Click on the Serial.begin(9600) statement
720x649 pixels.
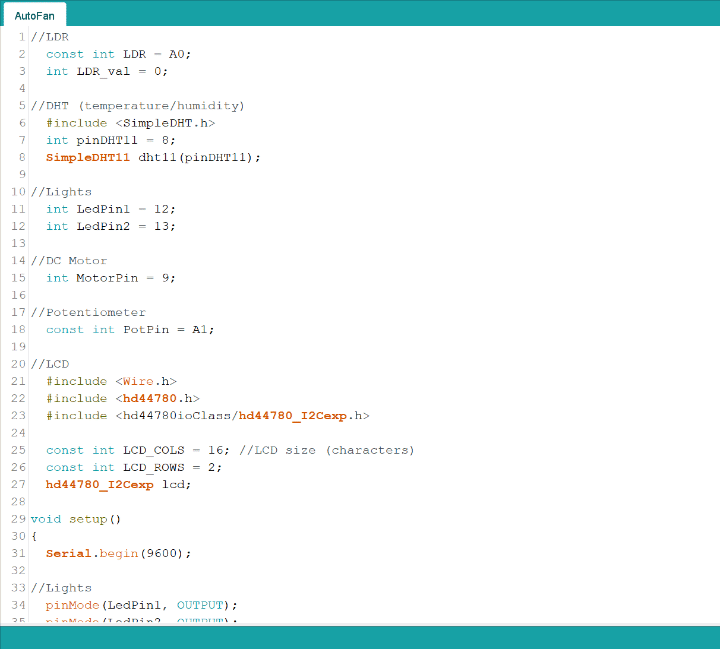pyautogui.click(x=118, y=553)
